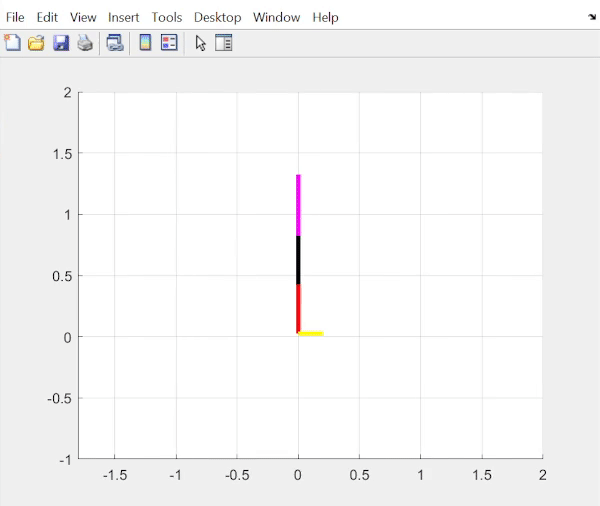The image size is (600, 506).
Task: Open the Desktop menu
Action: coord(218,17)
